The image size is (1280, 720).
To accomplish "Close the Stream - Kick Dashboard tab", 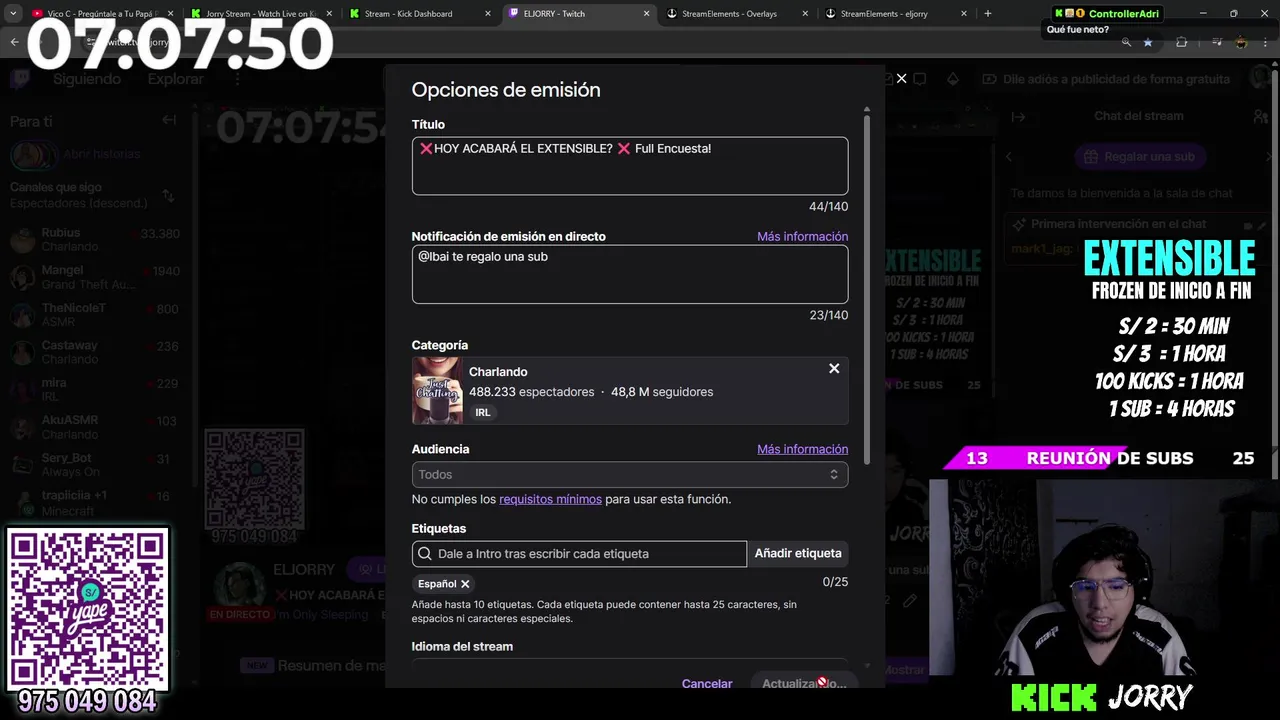I will (x=488, y=14).
